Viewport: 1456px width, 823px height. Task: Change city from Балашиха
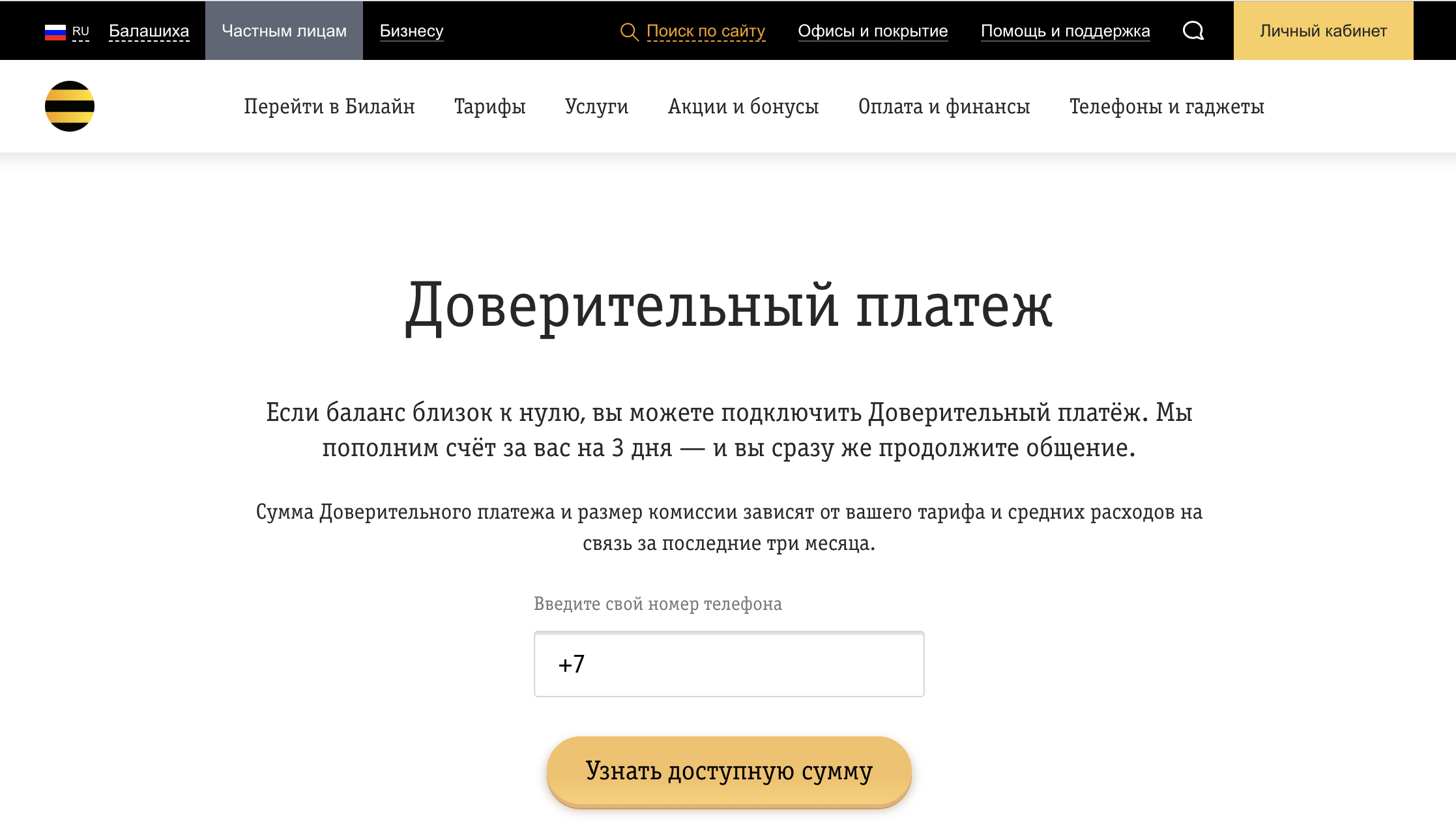pos(149,31)
